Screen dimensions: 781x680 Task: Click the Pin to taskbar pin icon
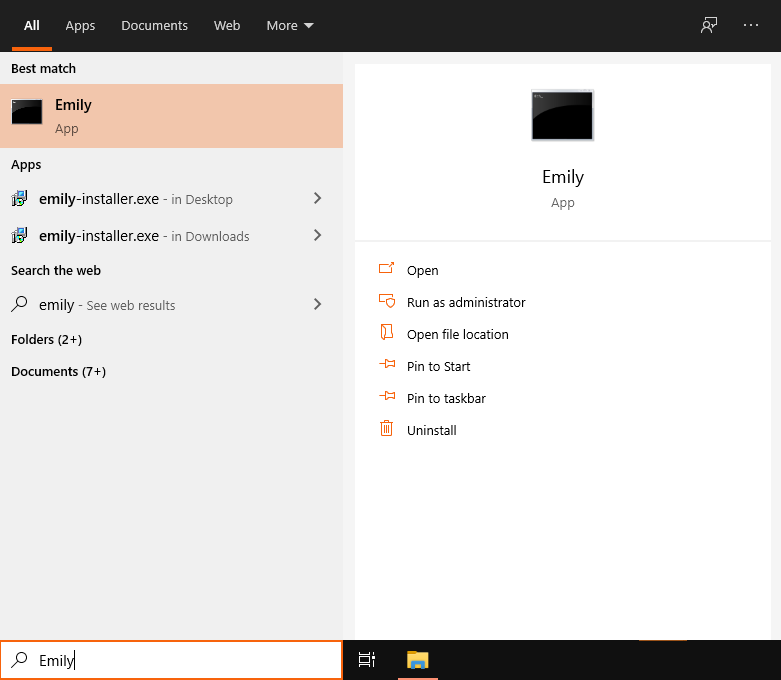tap(387, 396)
